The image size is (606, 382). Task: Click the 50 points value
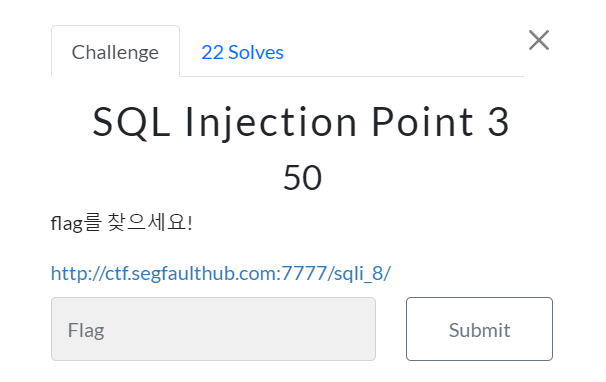click(302, 178)
